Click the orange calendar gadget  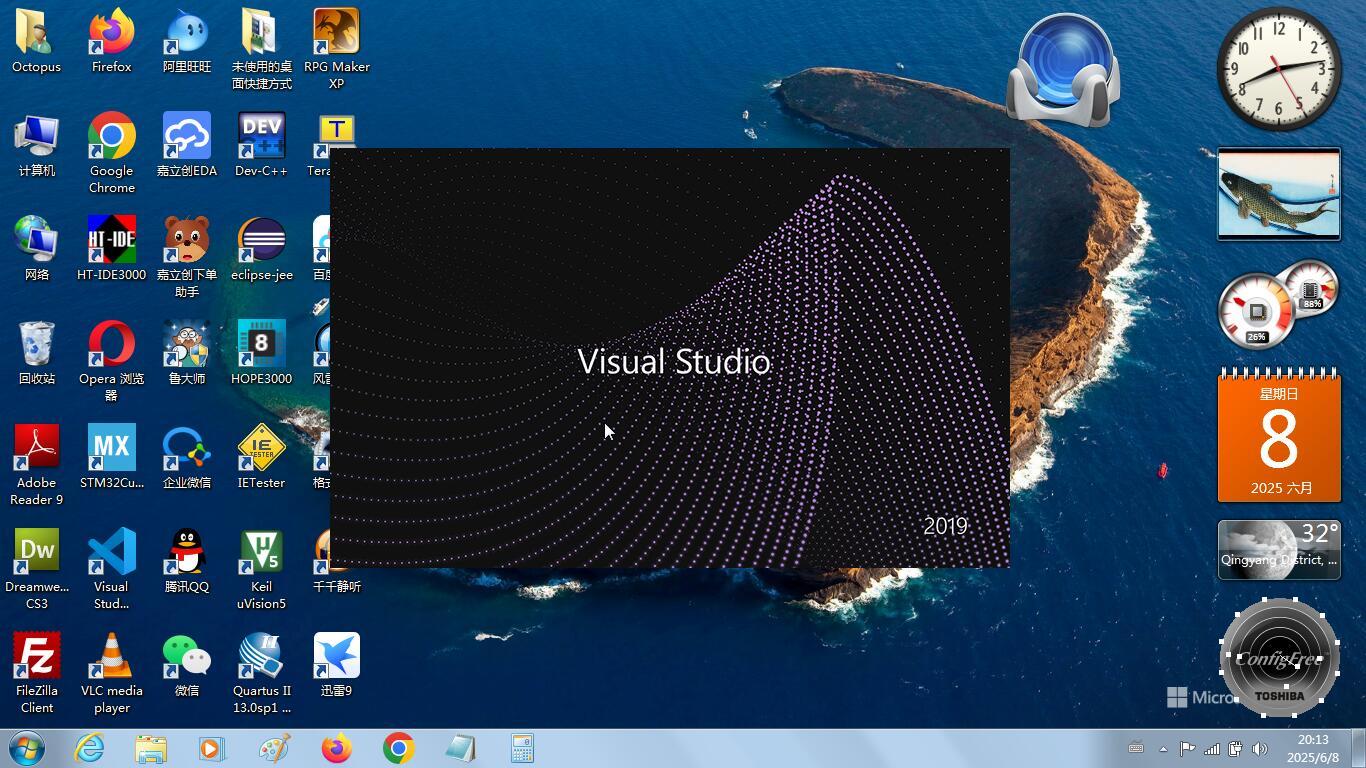[x=1279, y=436]
